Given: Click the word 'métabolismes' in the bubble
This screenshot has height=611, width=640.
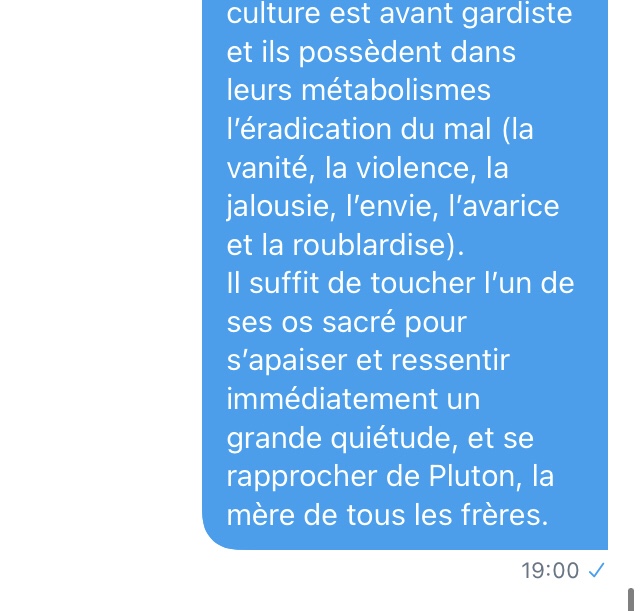Looking at the screenshot, I should pos(396,90).
